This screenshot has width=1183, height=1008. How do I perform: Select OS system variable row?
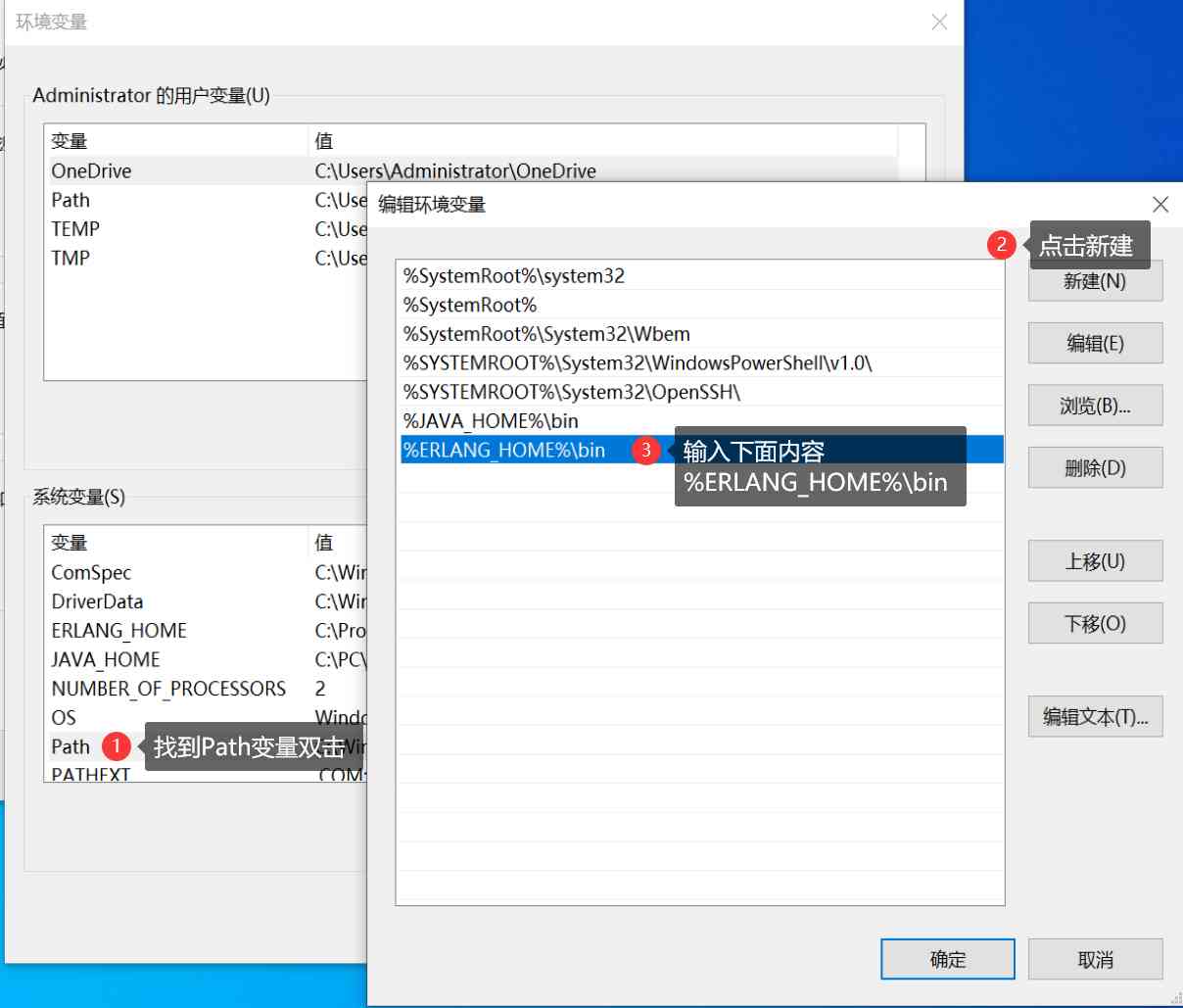point(208,718)
